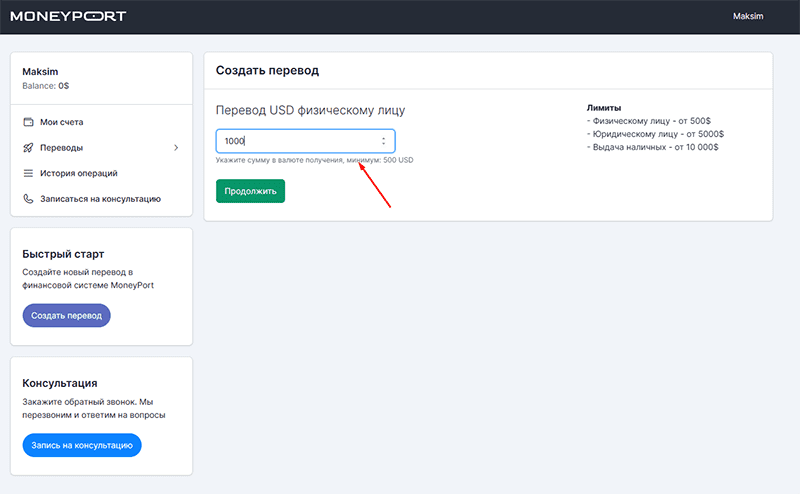Click the list icon beside История операций
This screenshot has height=494, width=800.
tap(29, 174)
